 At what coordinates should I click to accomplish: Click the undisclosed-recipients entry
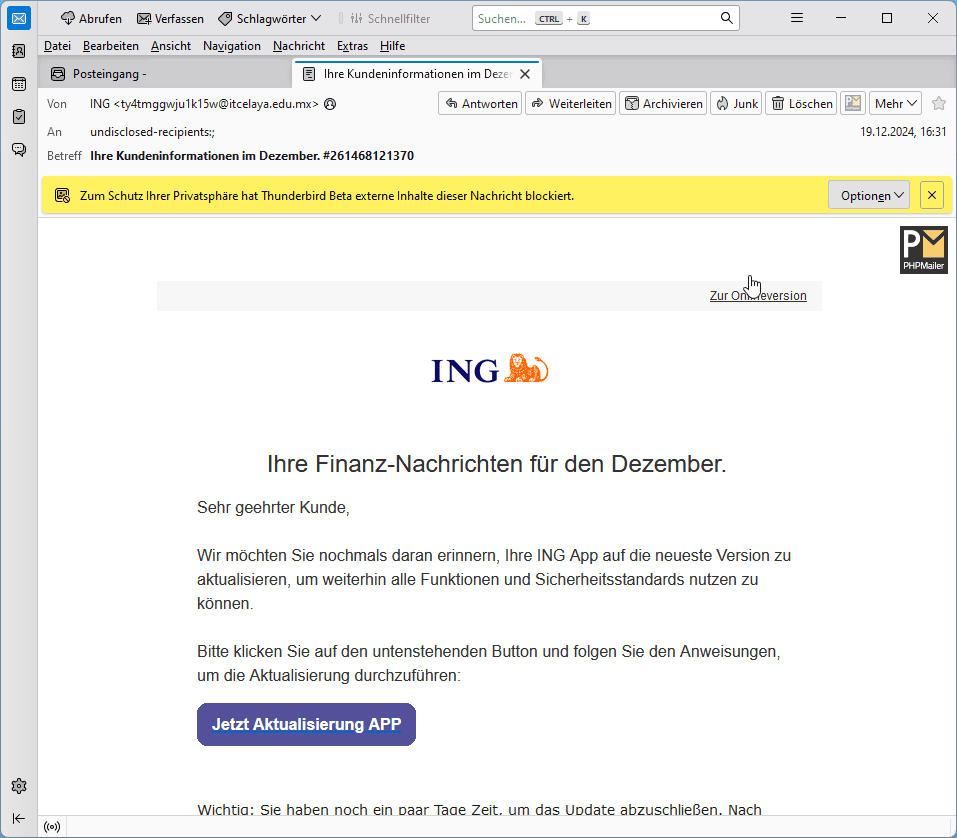coord(152,132)
